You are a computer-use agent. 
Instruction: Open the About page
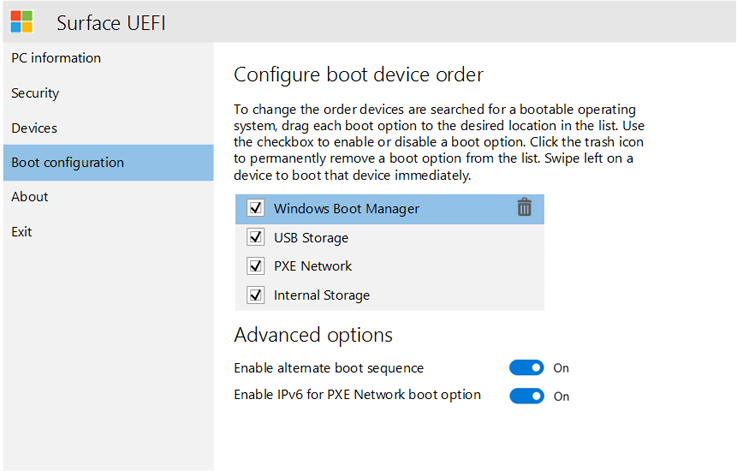click(30, 197)
